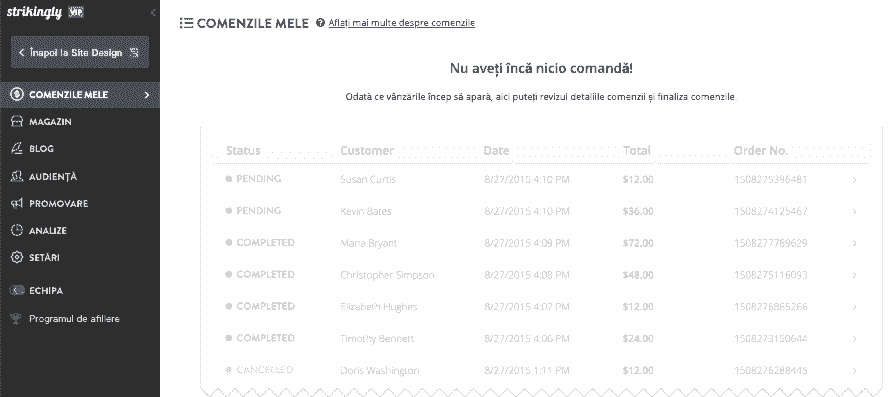Click the Setări gear icon
The width and height of the screenshot is (893, 397).
[17, 257]
